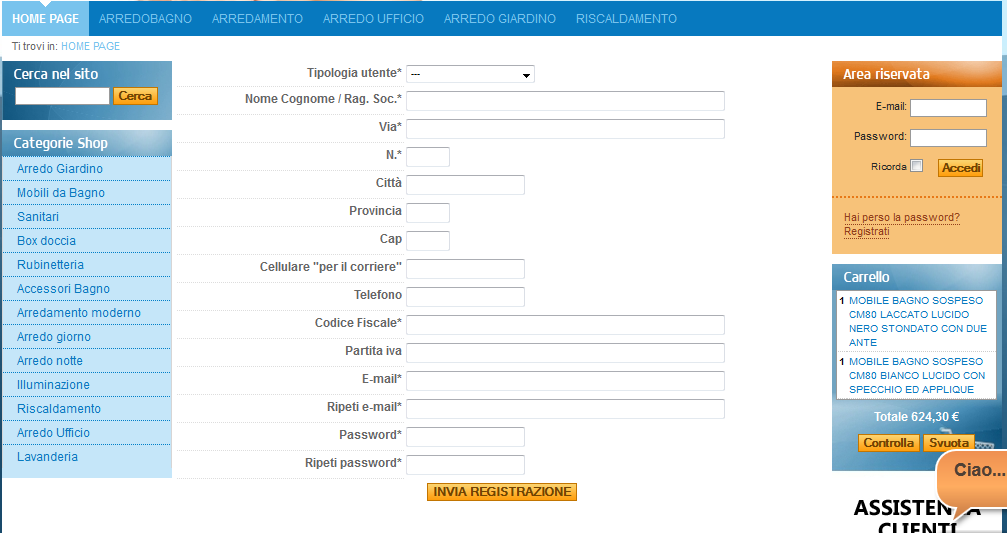Open the ARREDOBAGNO menu item
1007x533 pixels.
145,19
